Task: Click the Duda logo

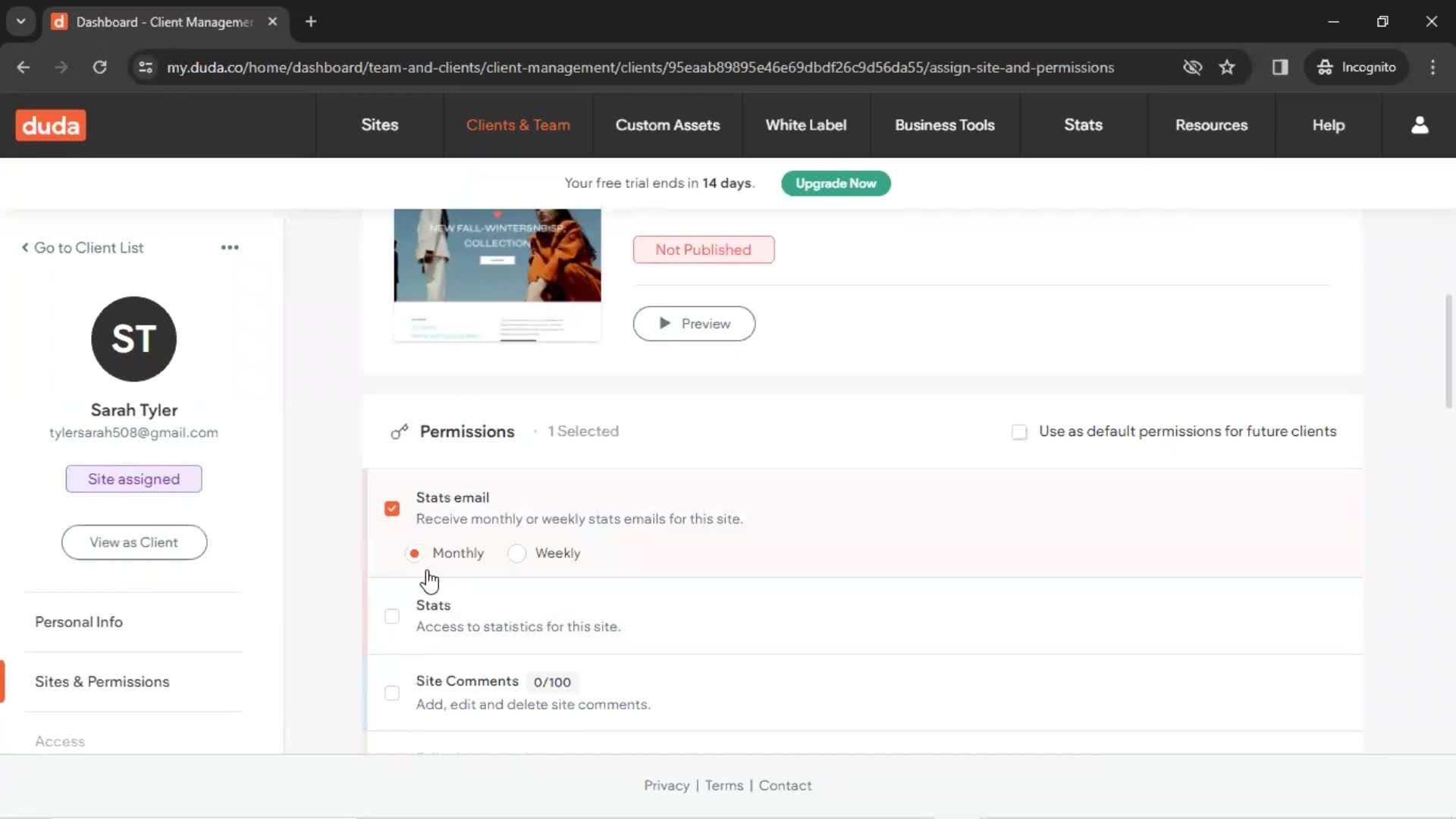Action: 51,125
